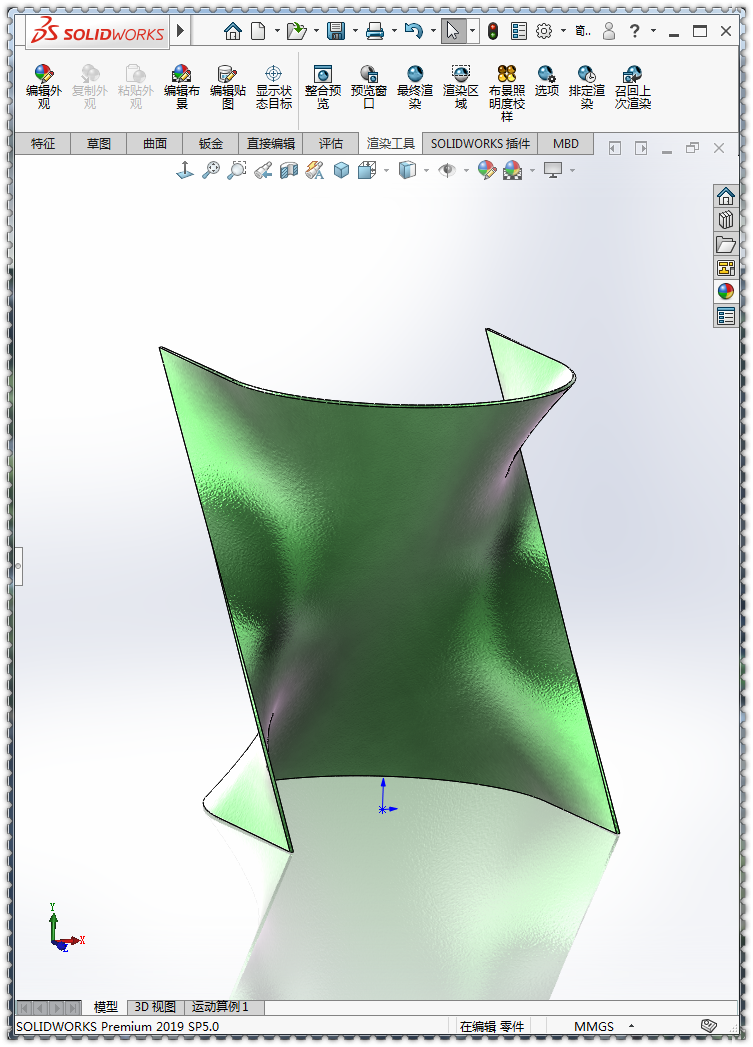Expand the SOLIDWORKS menu arrow beside logo
Image resolution: width=753 pixels, height=1047 pixels.
click(180, 31)
